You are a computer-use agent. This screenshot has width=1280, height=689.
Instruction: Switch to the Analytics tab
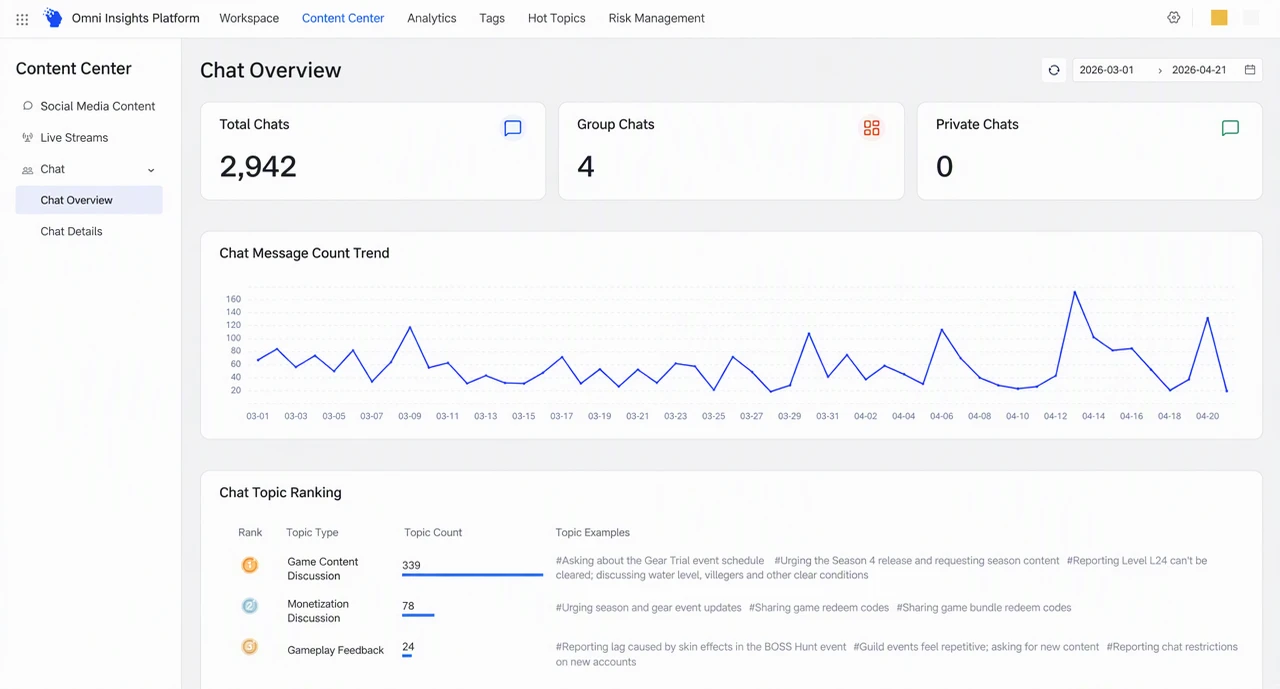(x=432, y=18)
